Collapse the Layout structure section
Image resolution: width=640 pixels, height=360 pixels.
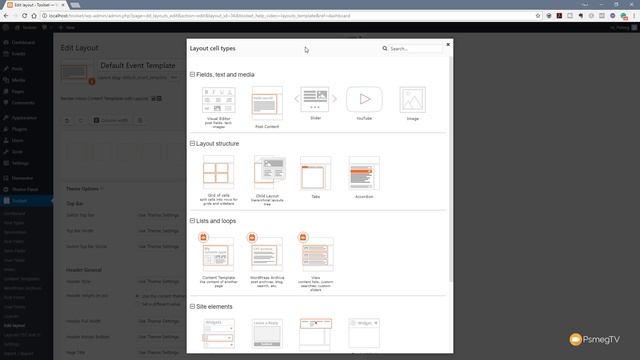192,143
